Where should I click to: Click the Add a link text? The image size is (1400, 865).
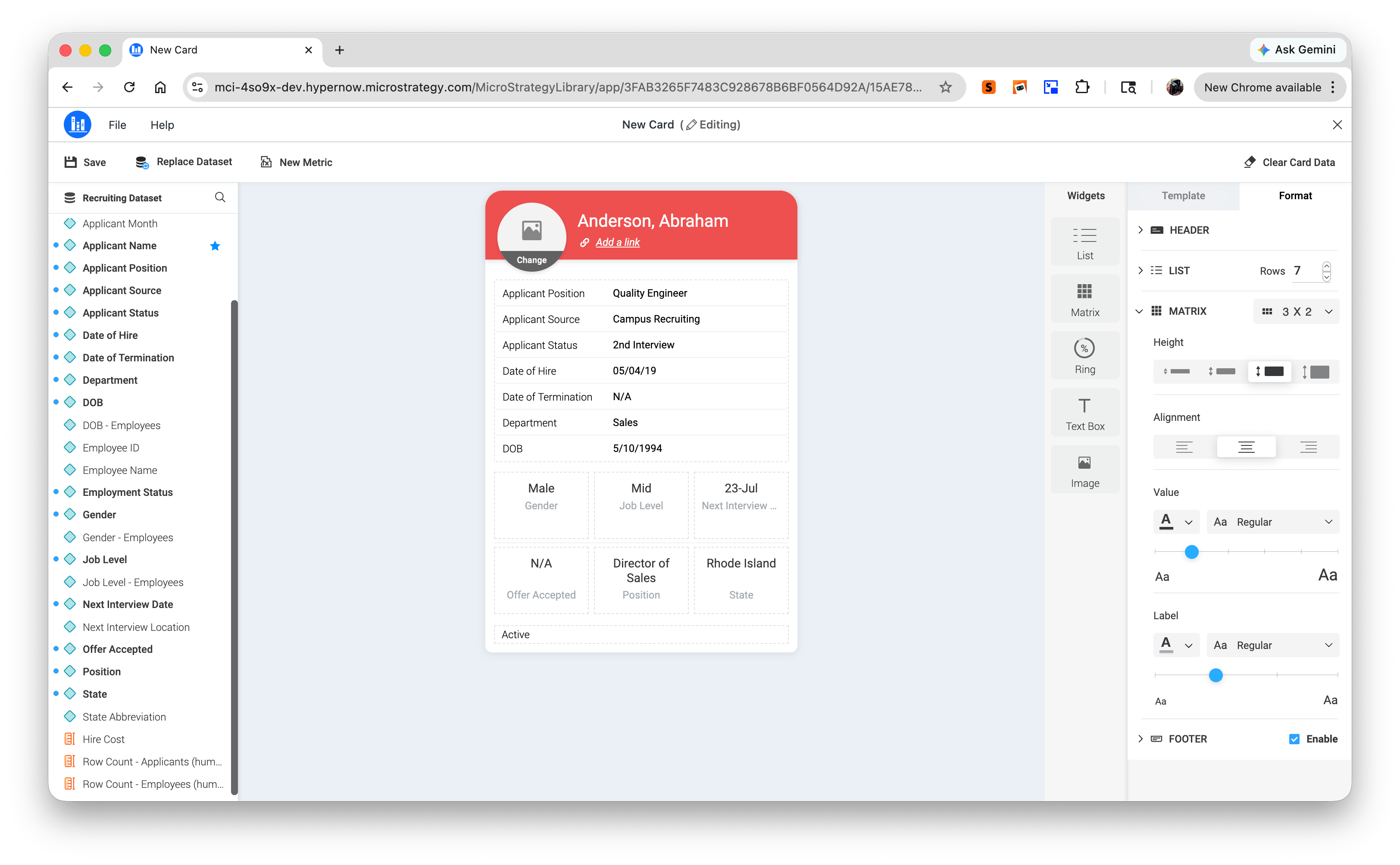pyautogui.click(x=618, y=242)
